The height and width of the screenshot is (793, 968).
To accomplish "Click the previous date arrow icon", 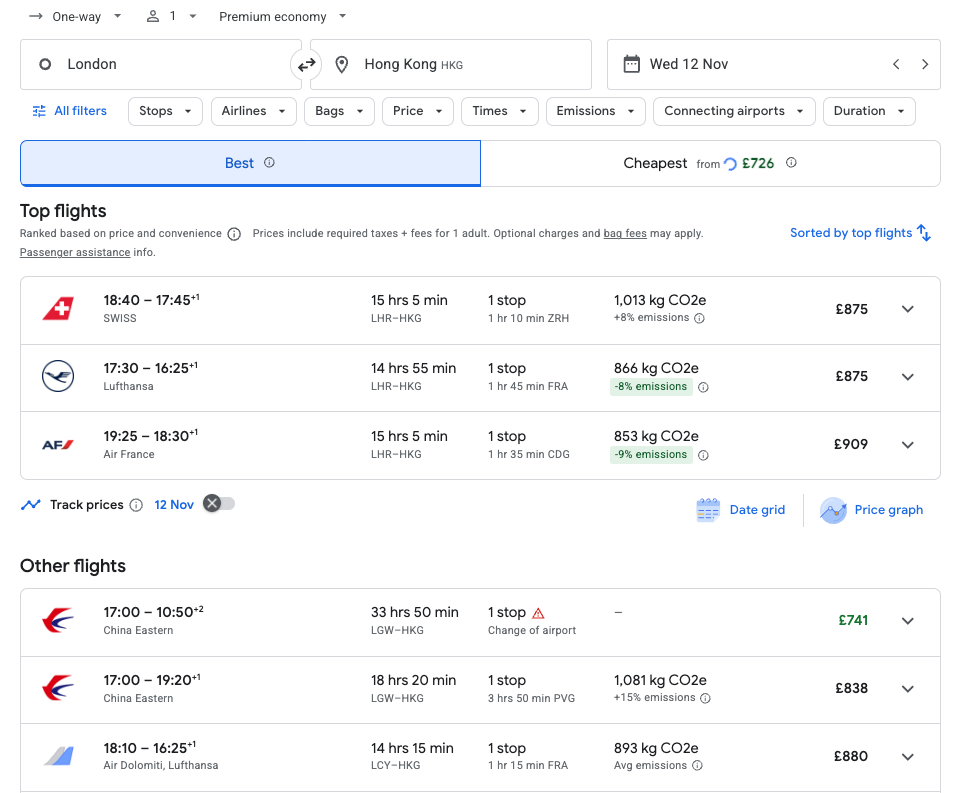I will pyautogui.click(x=896, y=65).
